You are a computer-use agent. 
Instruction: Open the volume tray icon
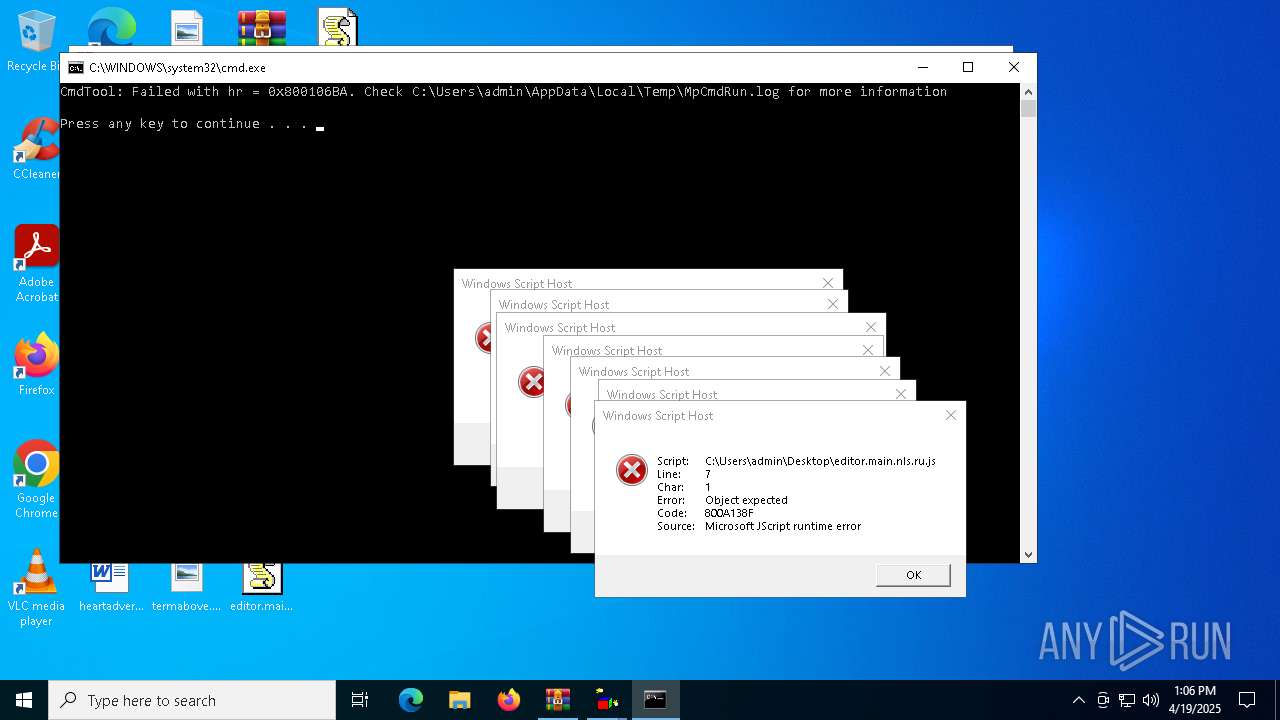click(1150, 700)
